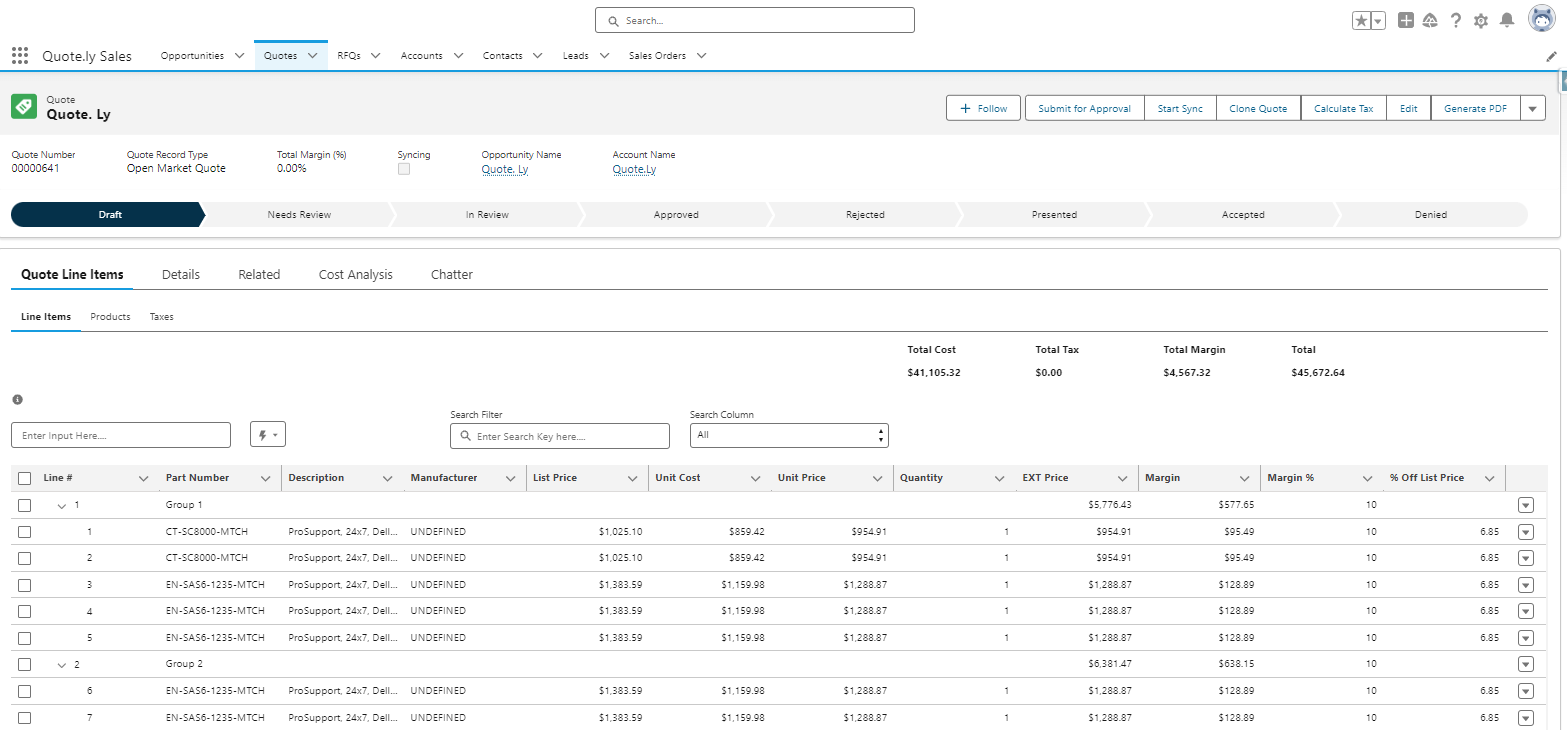The width and height of the screenshot is (1567, 730).
Task: Click the Favorites star icon
Action: [1361, 20]
